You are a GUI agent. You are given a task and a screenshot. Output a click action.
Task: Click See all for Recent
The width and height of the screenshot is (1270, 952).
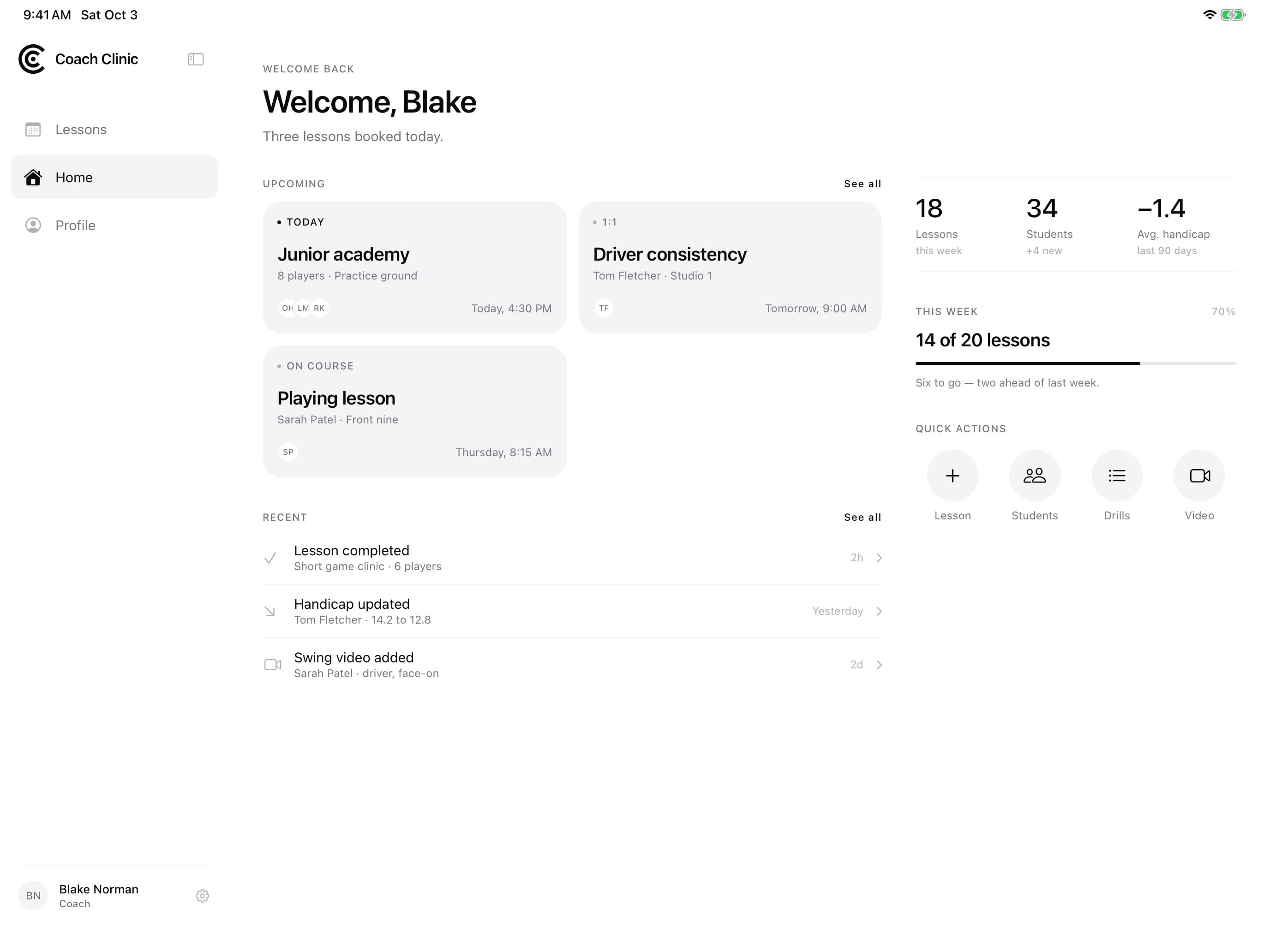[x=863, y=517]
